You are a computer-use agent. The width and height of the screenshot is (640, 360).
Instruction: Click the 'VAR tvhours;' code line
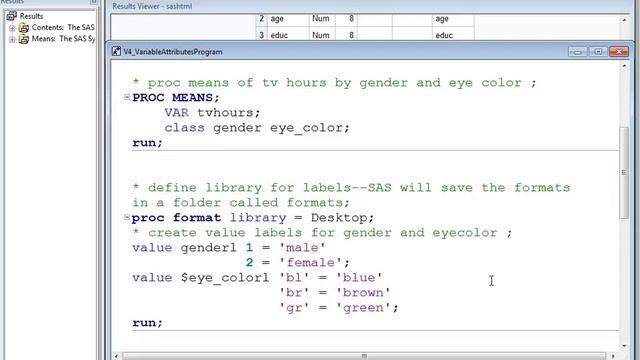point(212,113)
